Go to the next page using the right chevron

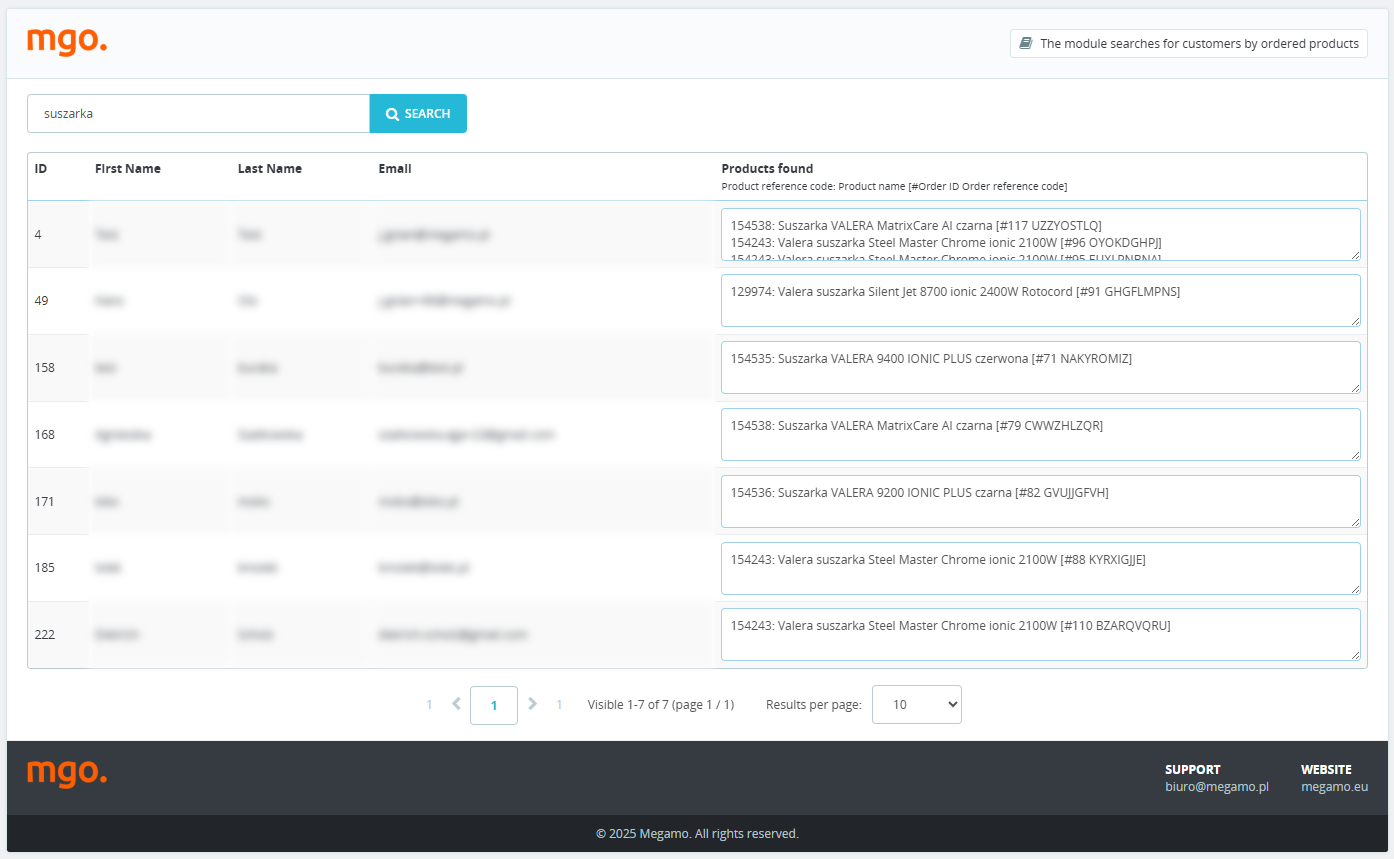[532, 704]
